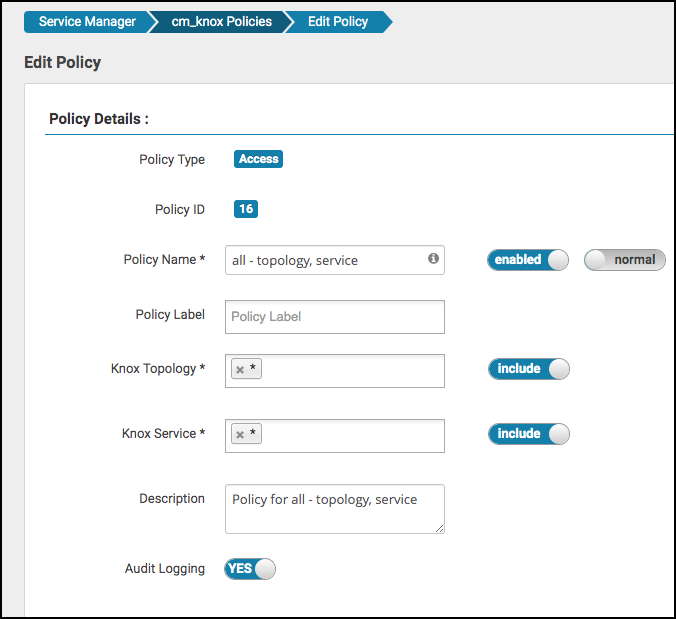Click the Policy Details section header
Viewport: 676px width, 619px height.
98,119
